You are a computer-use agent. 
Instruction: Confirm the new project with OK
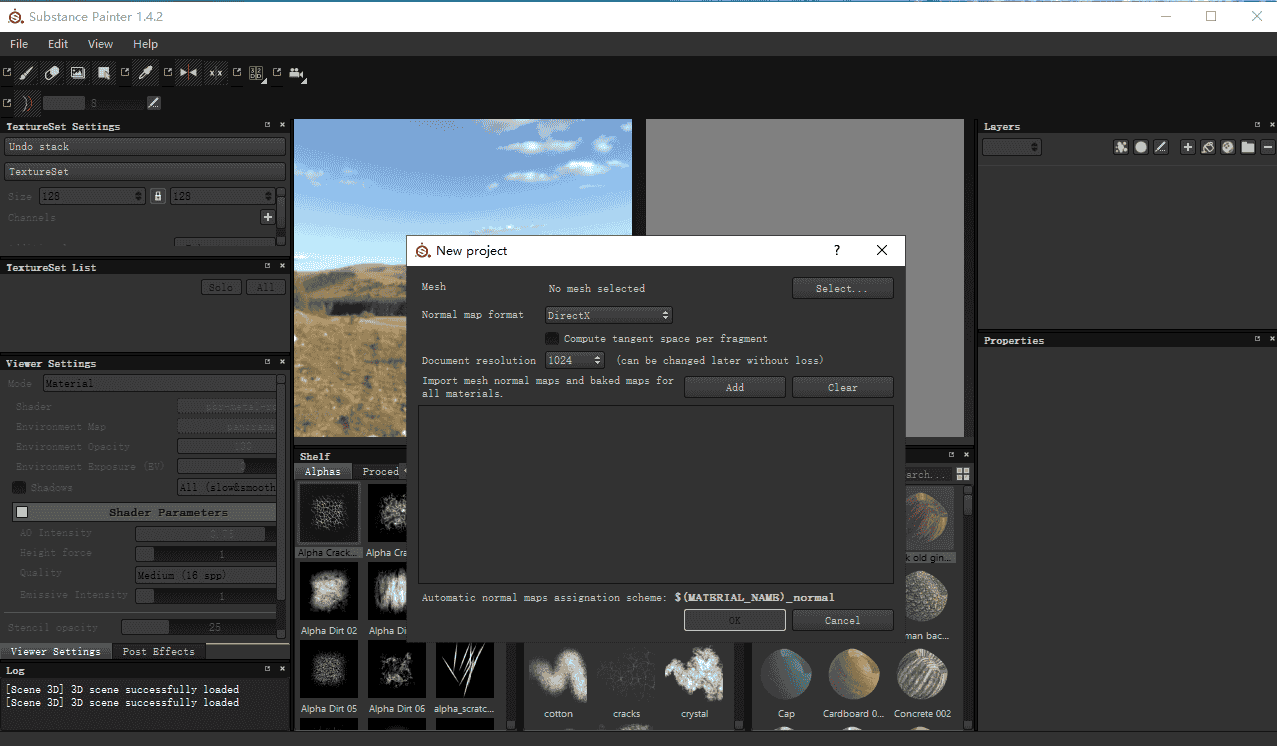(734, 620)
